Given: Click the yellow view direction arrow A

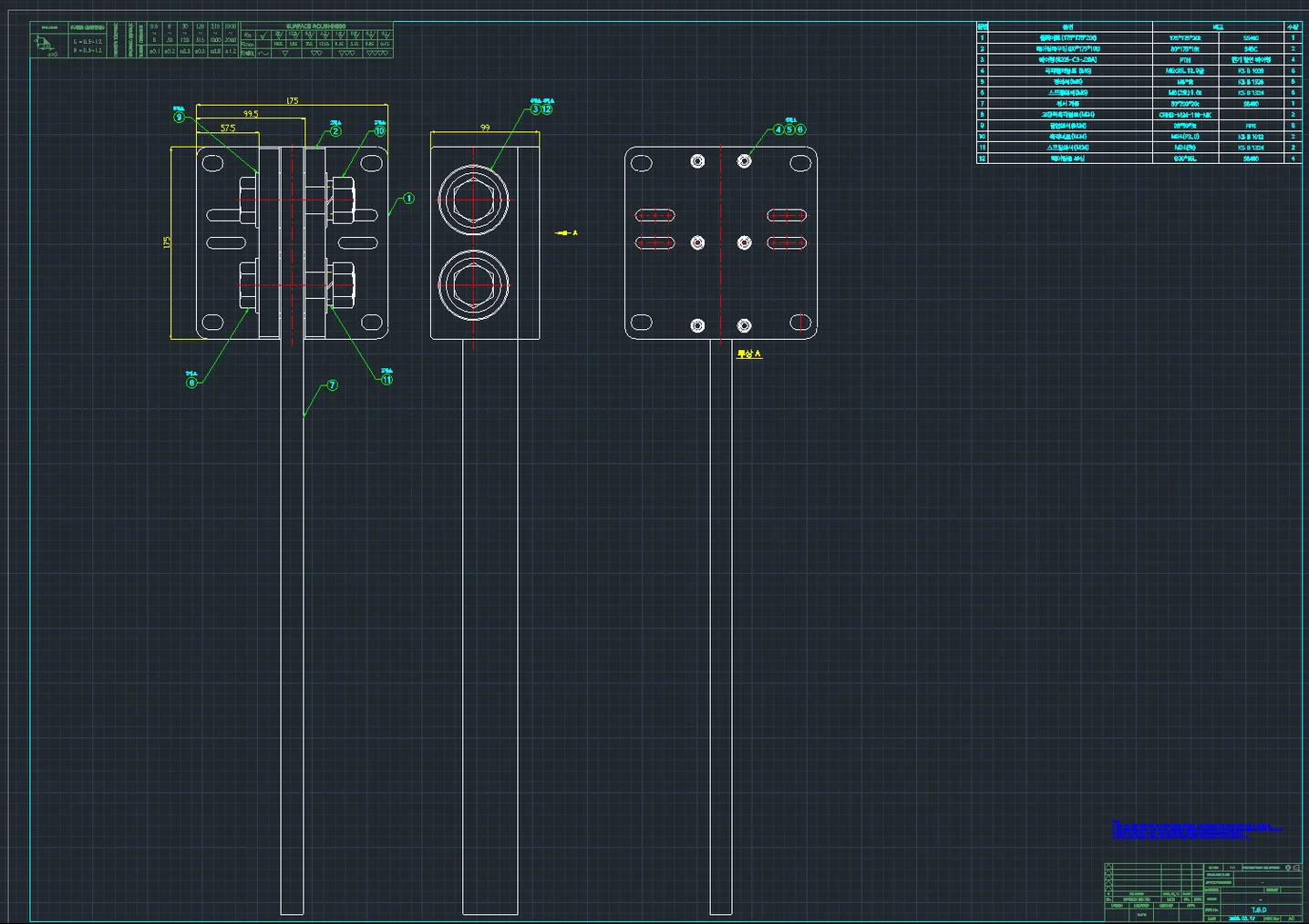Looking at the screenshot, I should click(x=566, y=233).
